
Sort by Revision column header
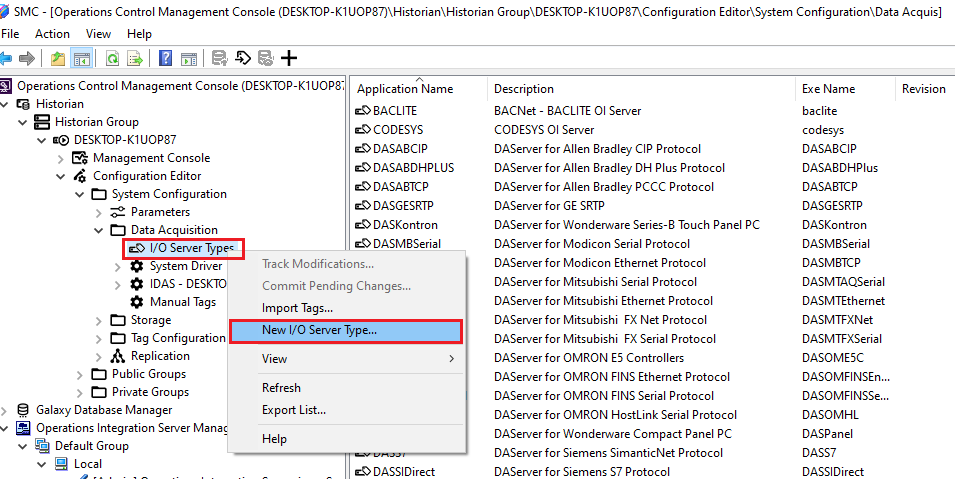point(925,89)
